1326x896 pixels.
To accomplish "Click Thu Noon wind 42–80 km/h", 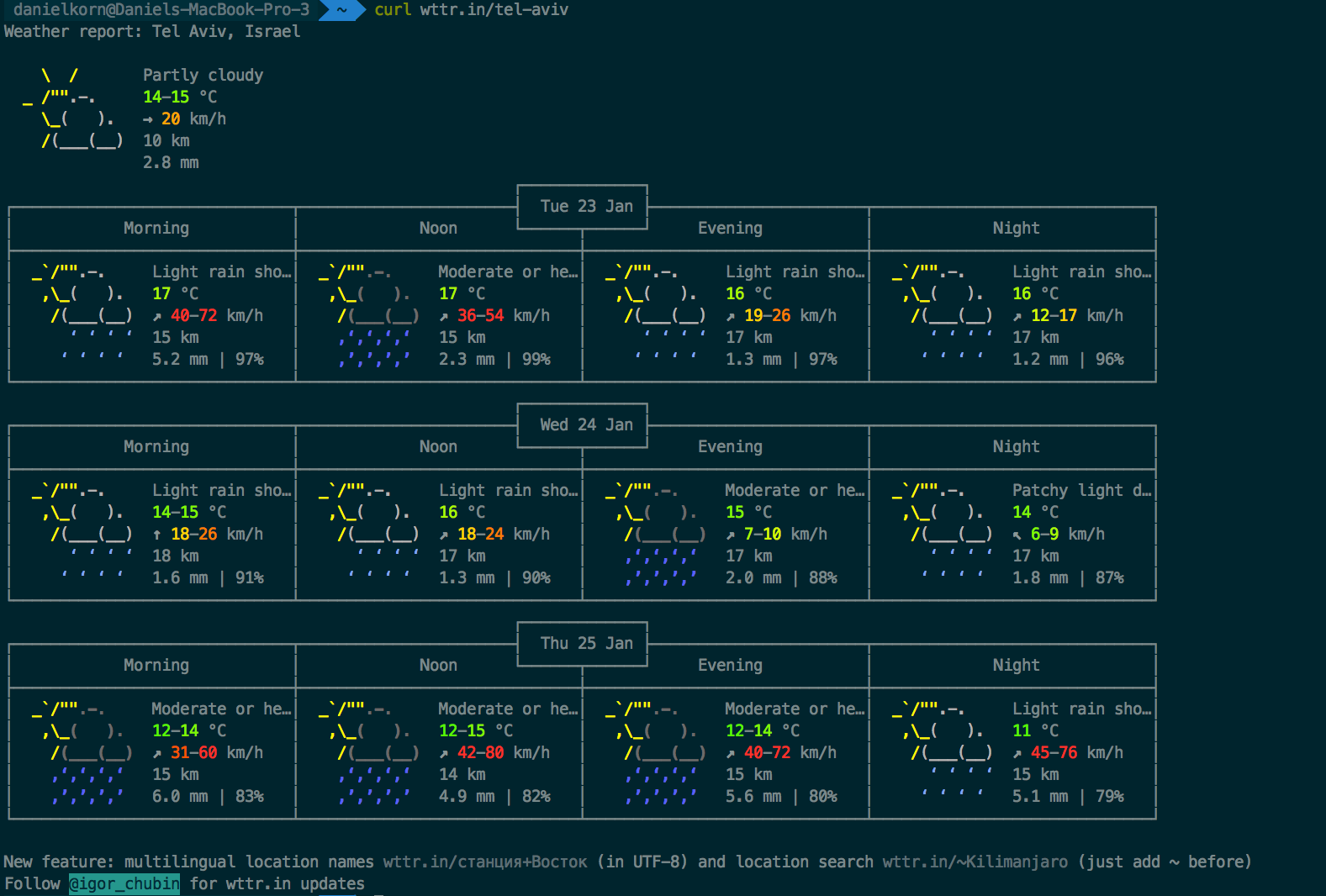I will pos(494,752).
